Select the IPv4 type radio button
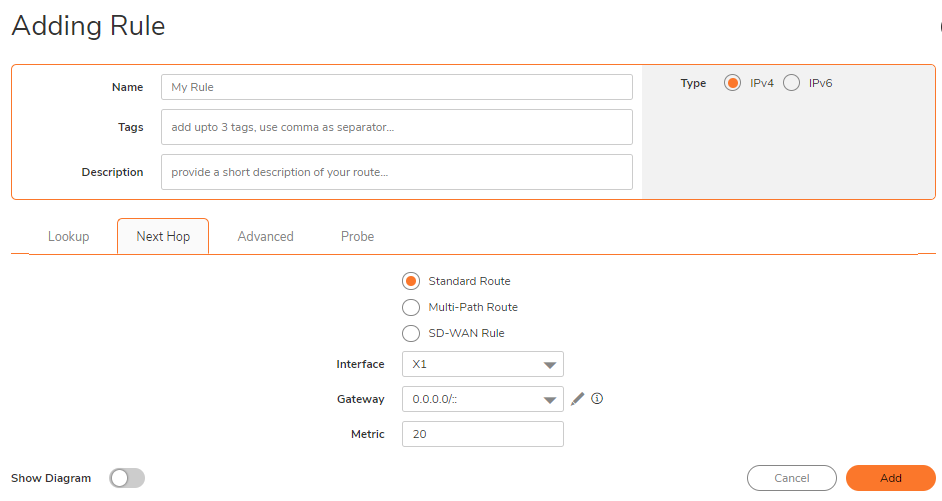This screenshot has width=942, height=501. (x=732, y=83)
